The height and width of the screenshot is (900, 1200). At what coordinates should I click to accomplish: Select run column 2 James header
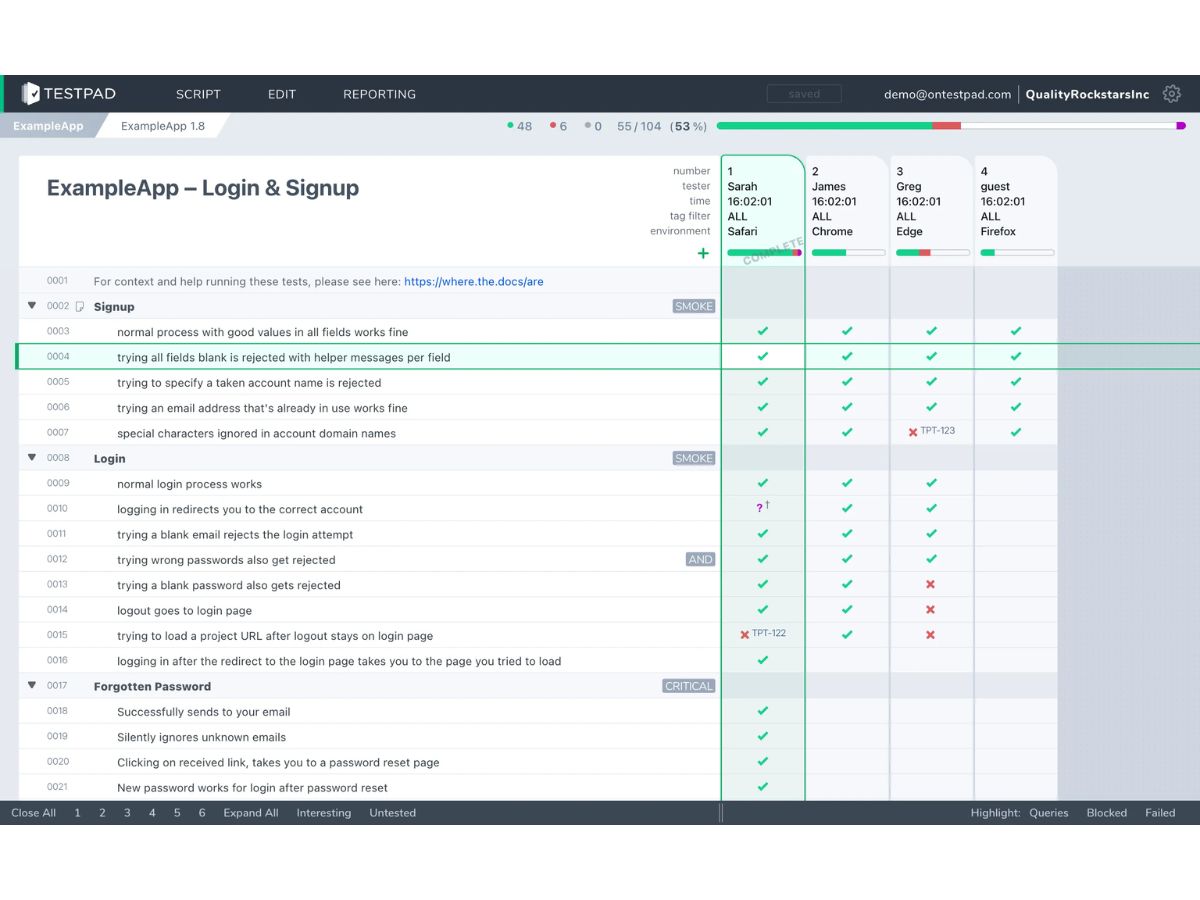pyautogui.click(x=847, y=211)
